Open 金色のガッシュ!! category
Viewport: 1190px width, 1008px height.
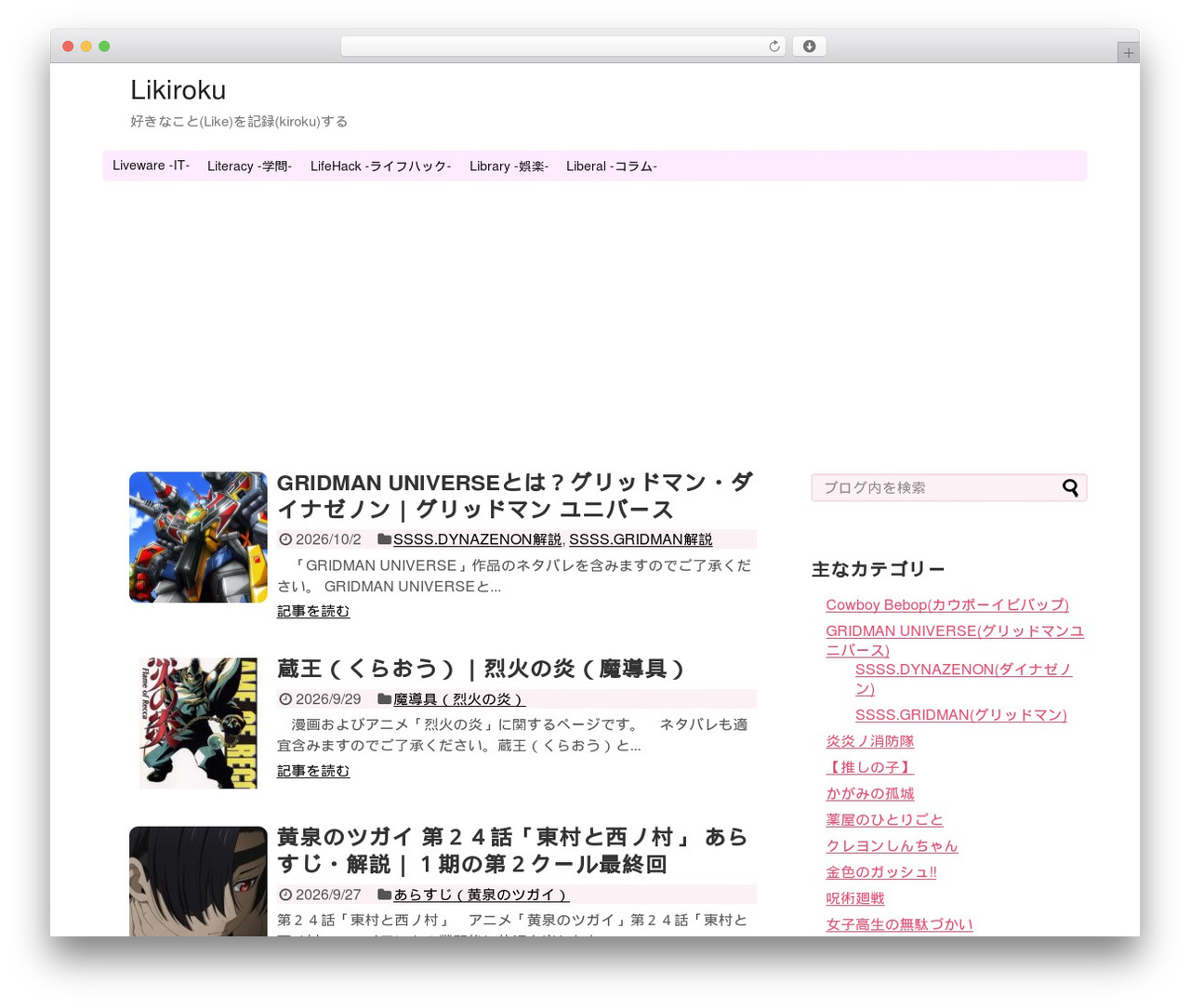tap(881, 872)
